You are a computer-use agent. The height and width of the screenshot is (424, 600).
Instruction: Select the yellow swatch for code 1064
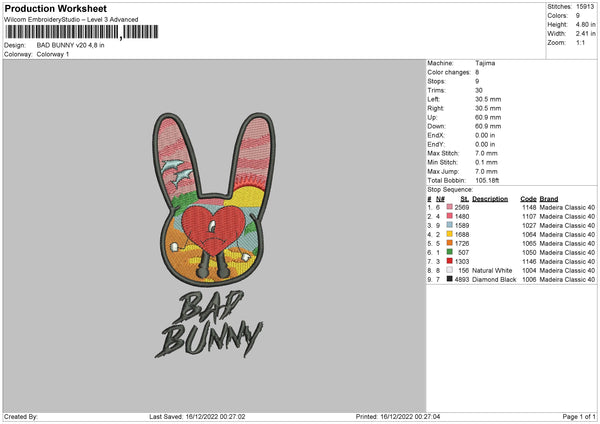pos(450,234)
